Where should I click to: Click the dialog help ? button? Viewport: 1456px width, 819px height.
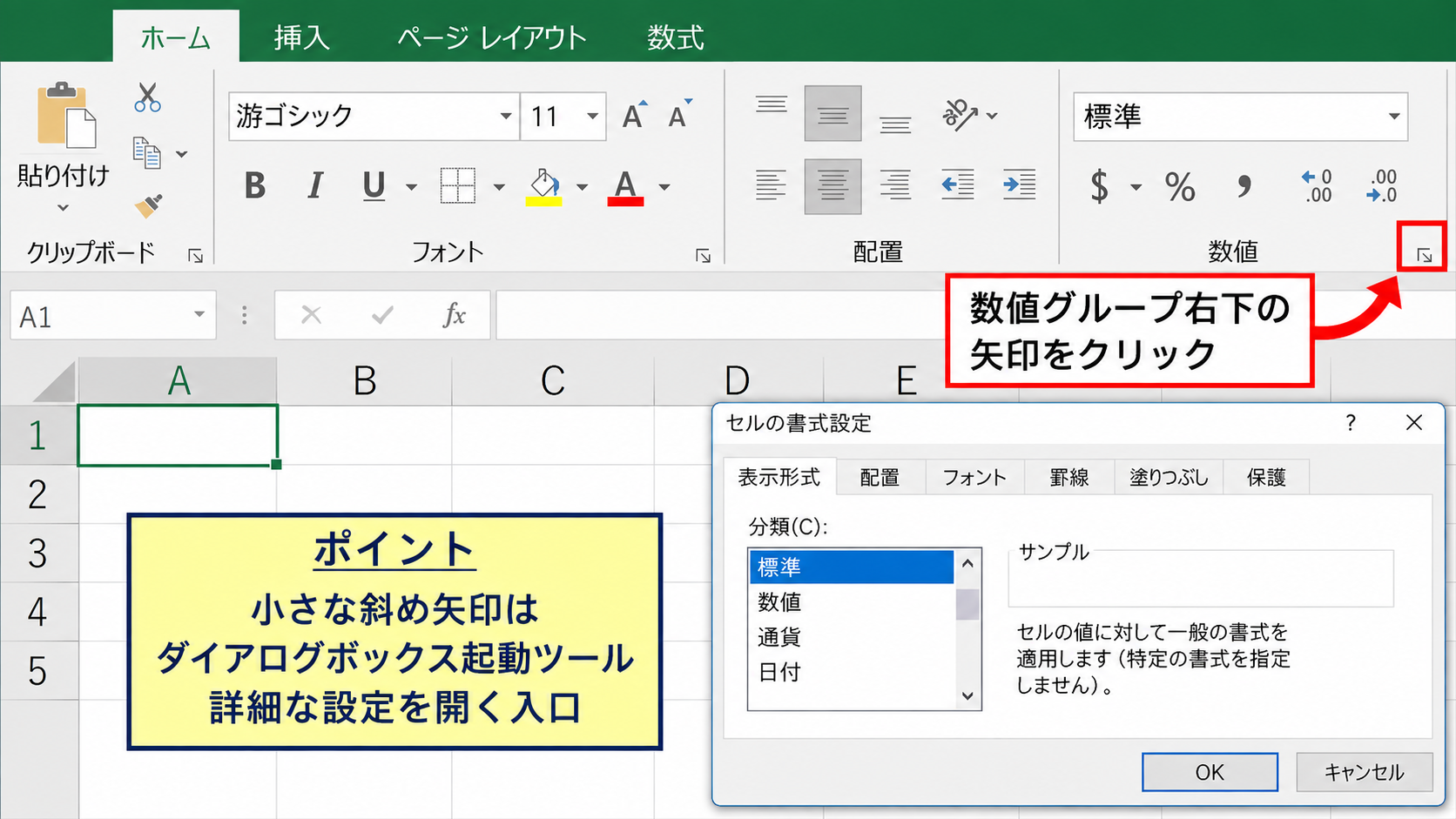tap(1351, 423)
